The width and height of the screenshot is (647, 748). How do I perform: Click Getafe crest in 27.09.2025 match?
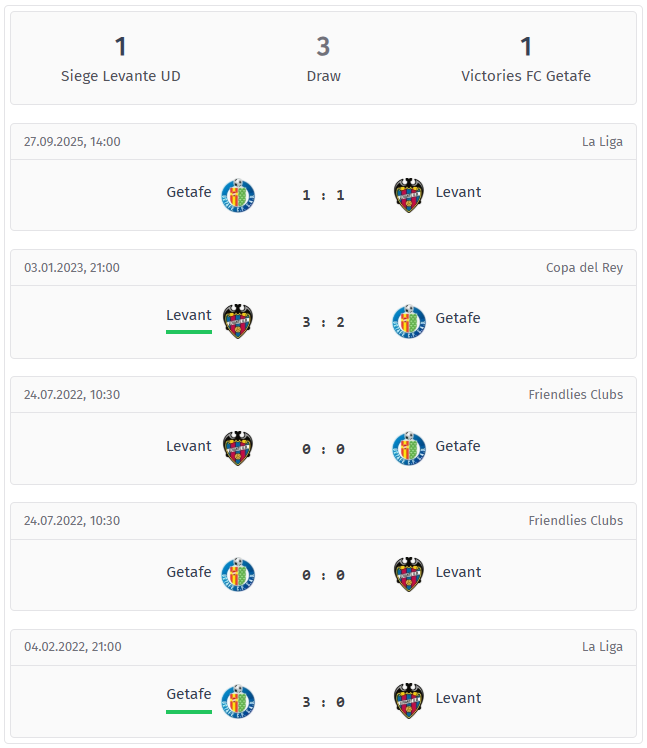(x=238, y=195)
